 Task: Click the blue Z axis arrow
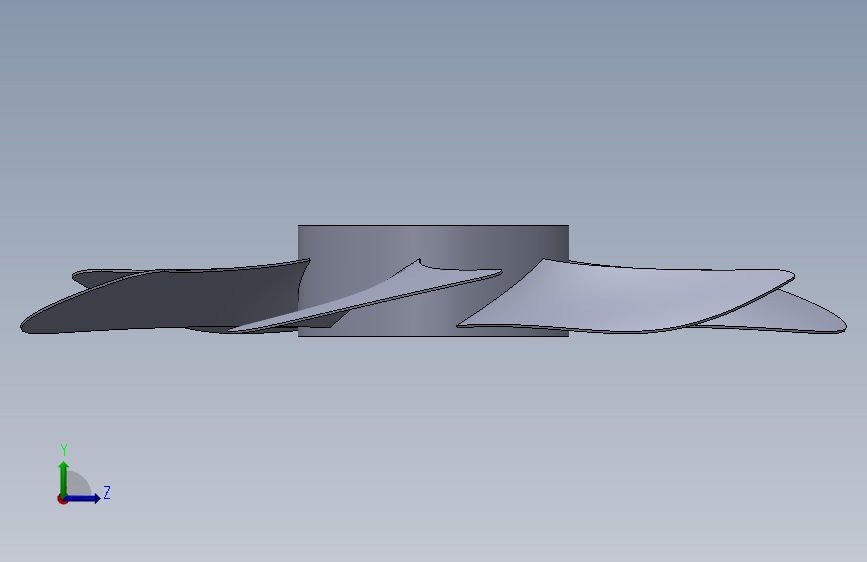(83, 498)
